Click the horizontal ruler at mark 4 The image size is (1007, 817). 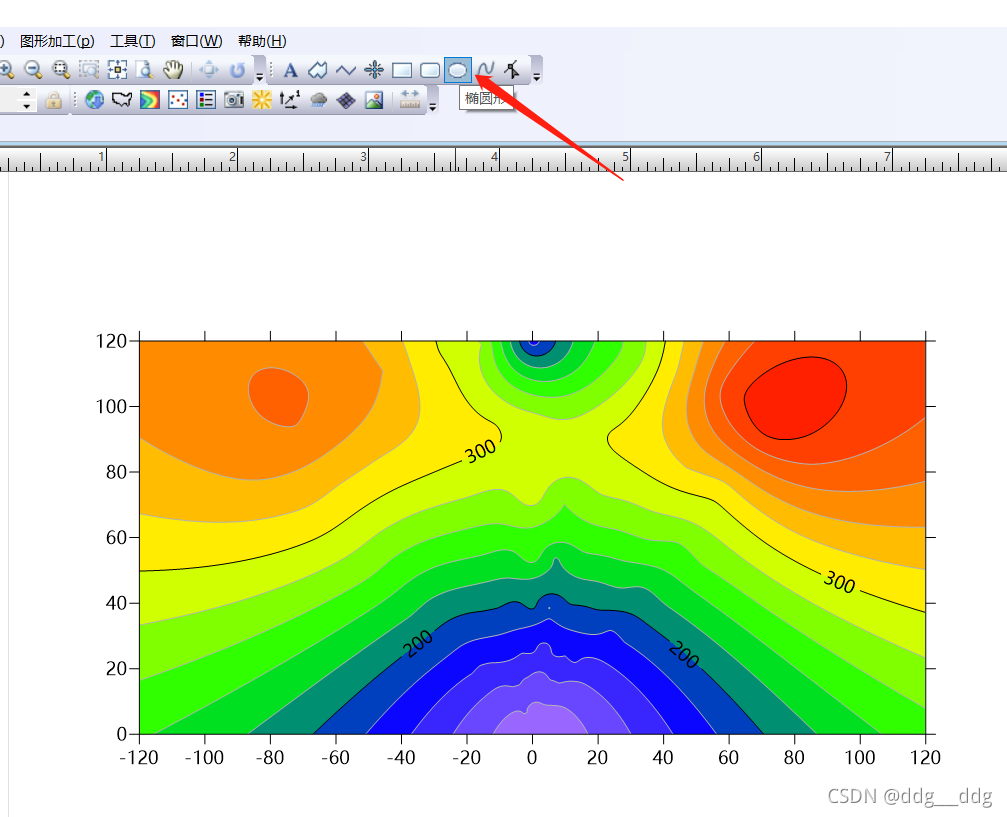[x=495, y=159]
